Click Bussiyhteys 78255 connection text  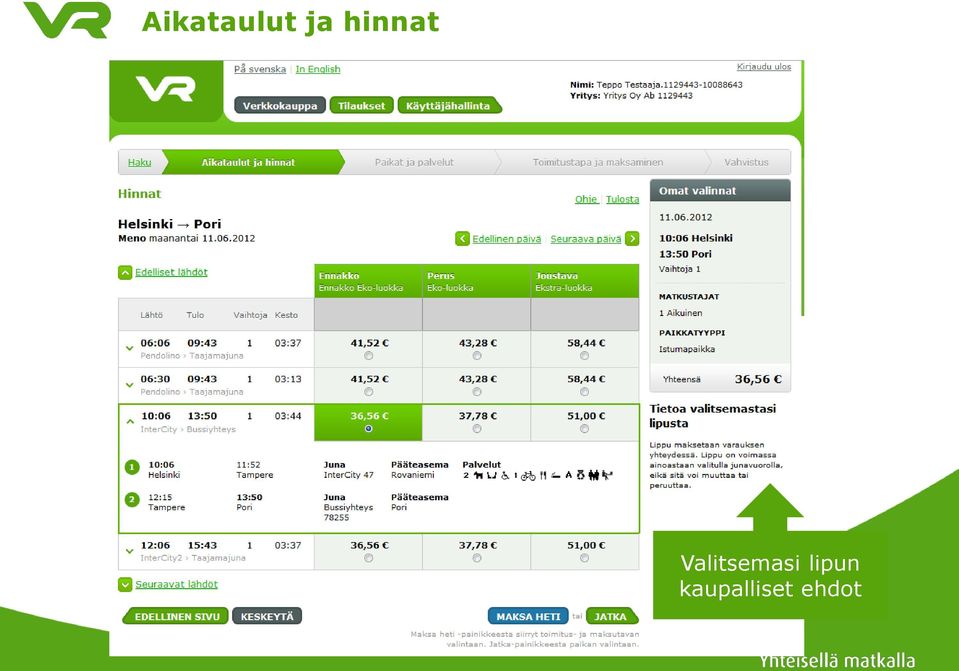coord(348,512)
